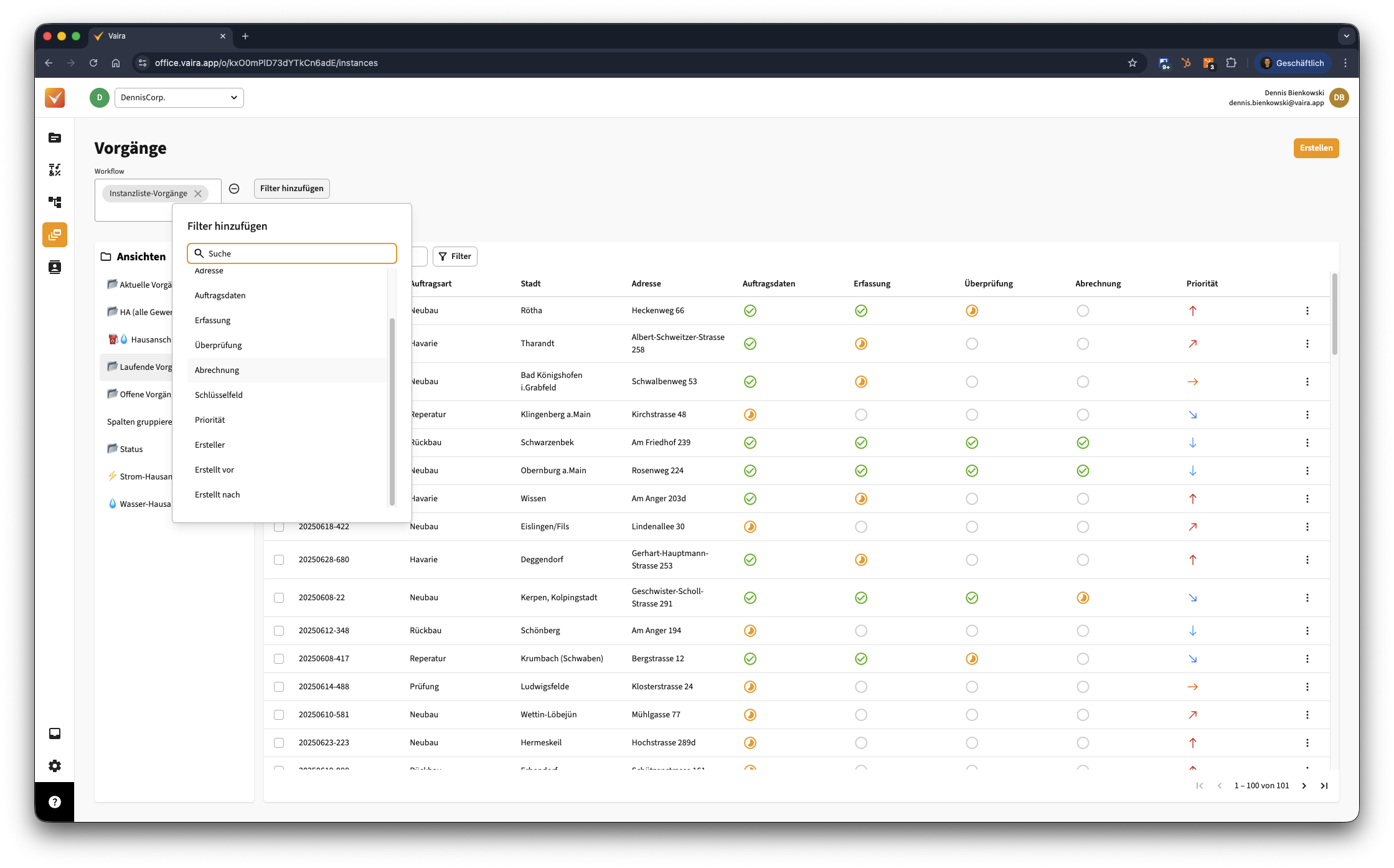The width and height of the screenshot is (1394, 868).
Task: Click the Filter hinzufügen button
Action: [x=291, y=189]
